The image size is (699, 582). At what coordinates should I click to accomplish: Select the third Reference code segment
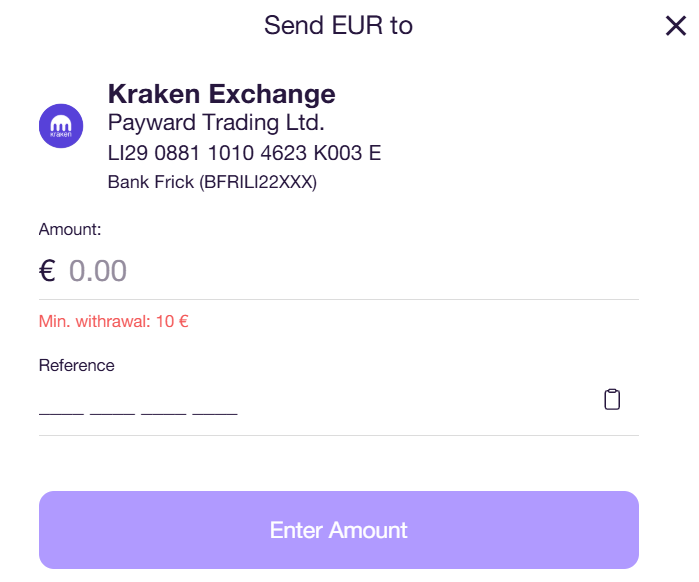point(164,406)
